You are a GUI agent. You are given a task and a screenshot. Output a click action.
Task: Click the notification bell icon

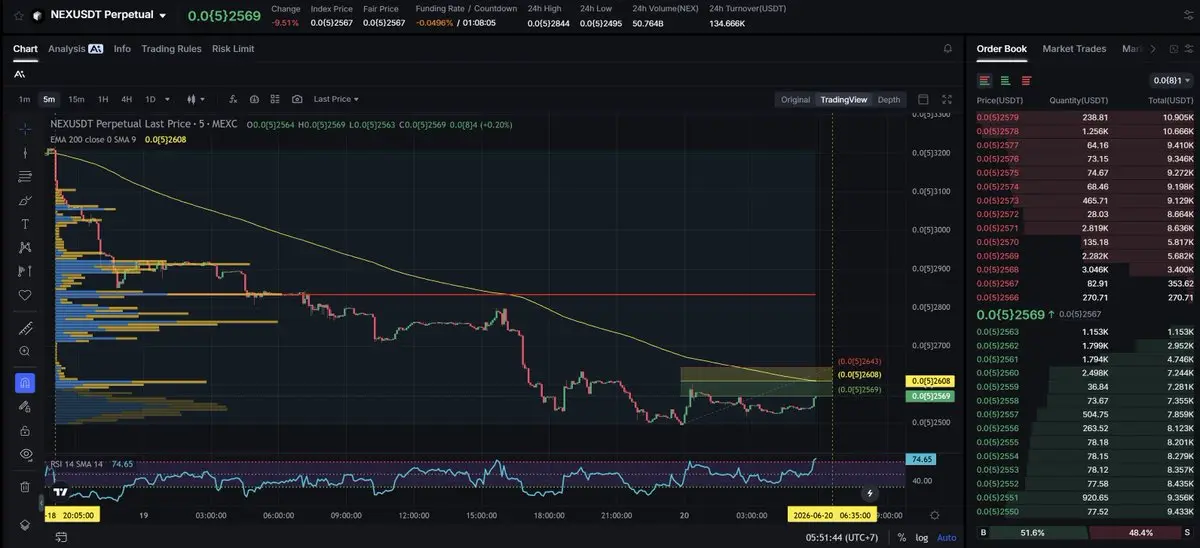point(948,48)
